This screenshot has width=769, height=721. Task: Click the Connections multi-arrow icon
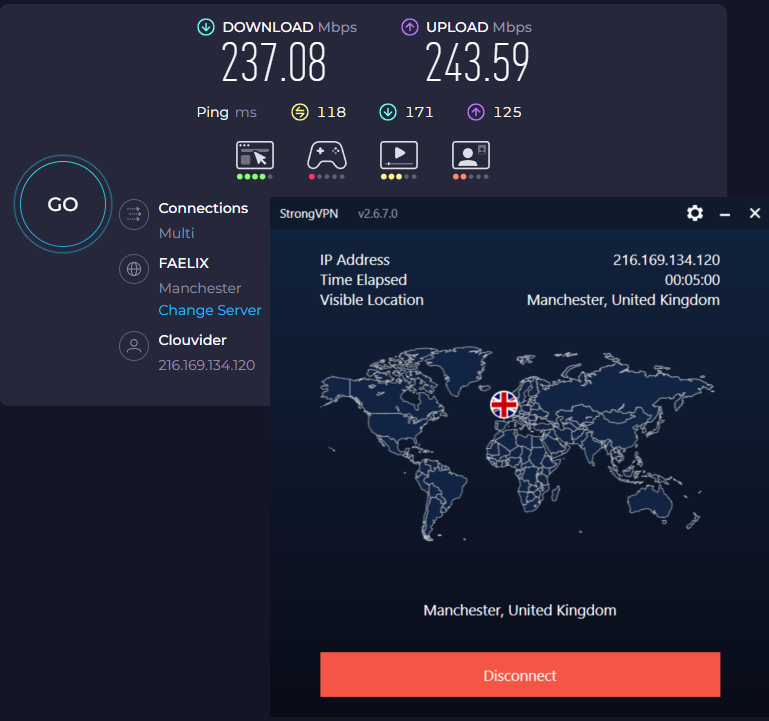point(134,214)
